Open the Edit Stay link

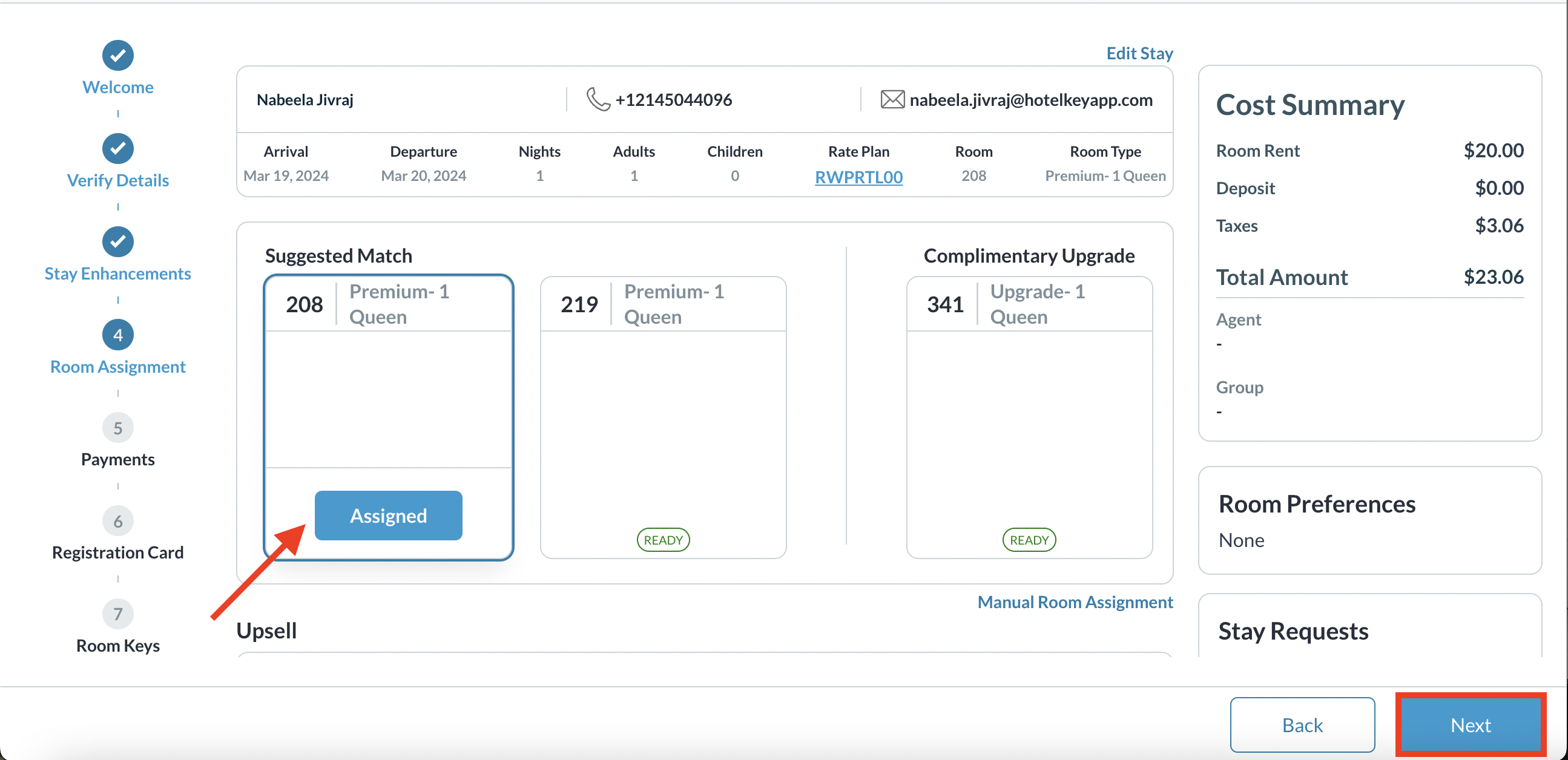tap(1139, 53)
